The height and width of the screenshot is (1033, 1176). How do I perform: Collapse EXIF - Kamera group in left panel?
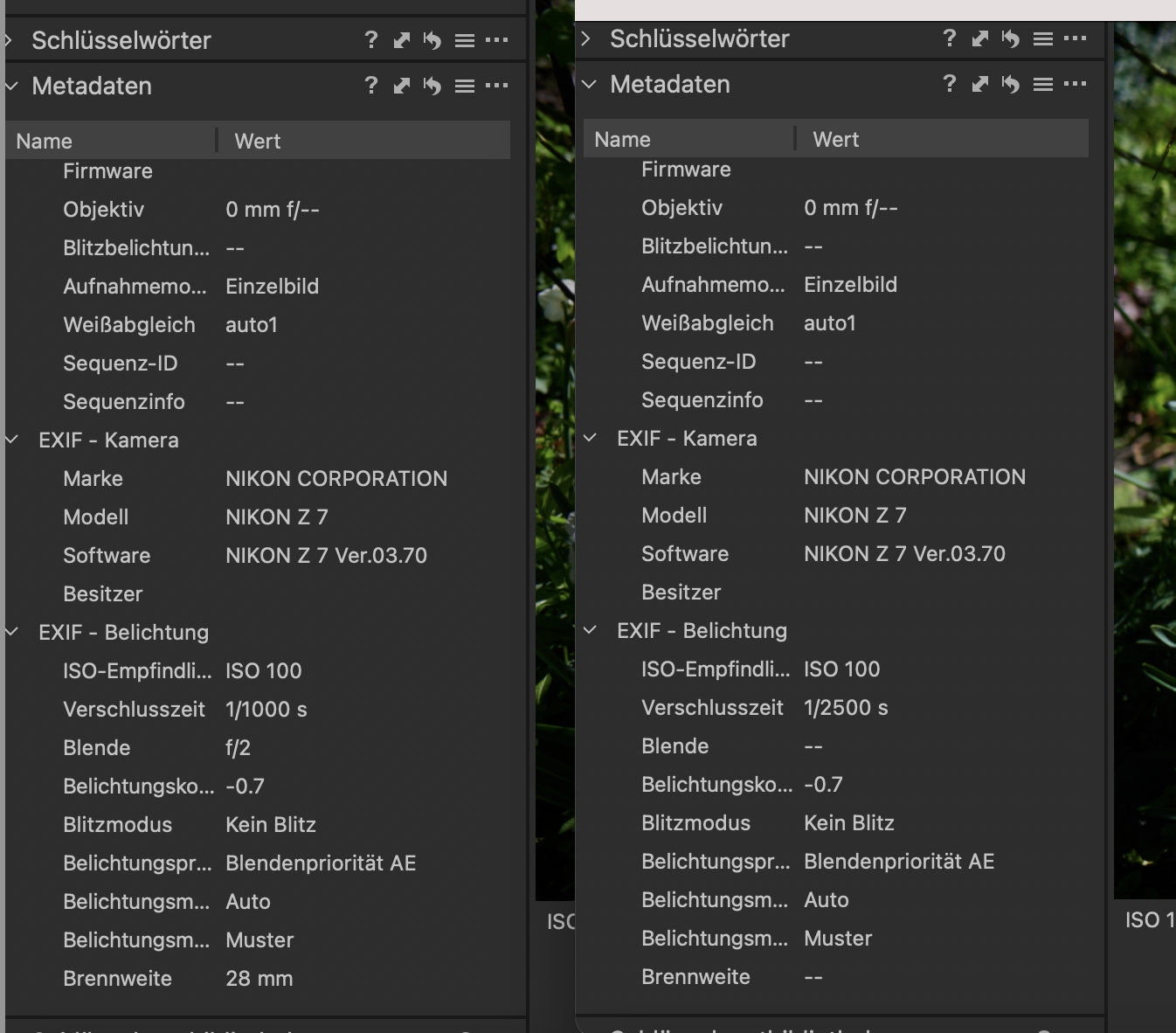coord(12,440)
